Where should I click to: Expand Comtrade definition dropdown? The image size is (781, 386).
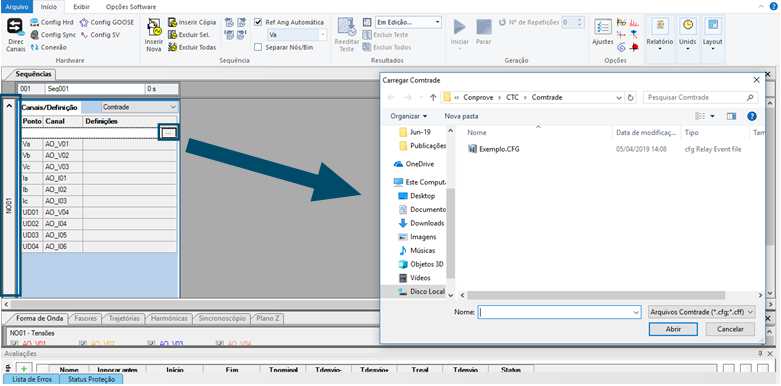click(x=173, y=107)
